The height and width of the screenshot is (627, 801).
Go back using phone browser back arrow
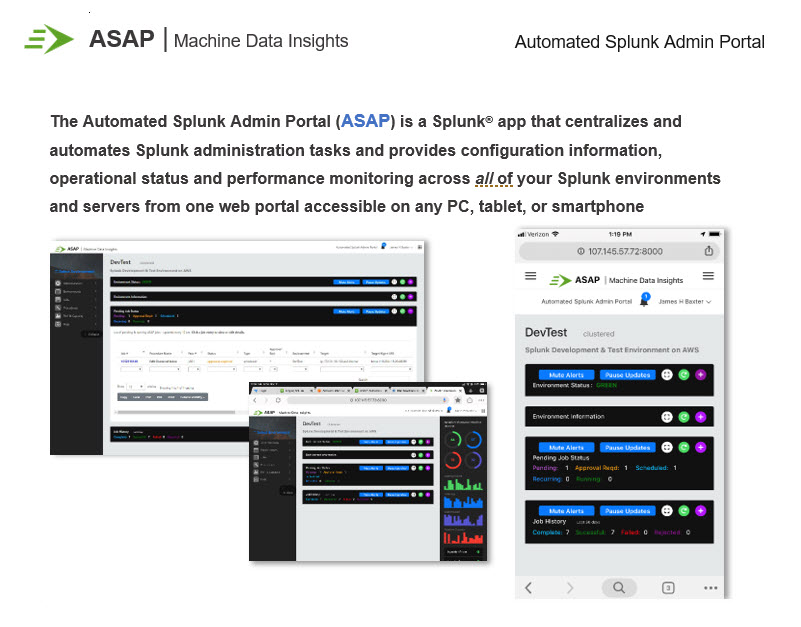point(529,588)
